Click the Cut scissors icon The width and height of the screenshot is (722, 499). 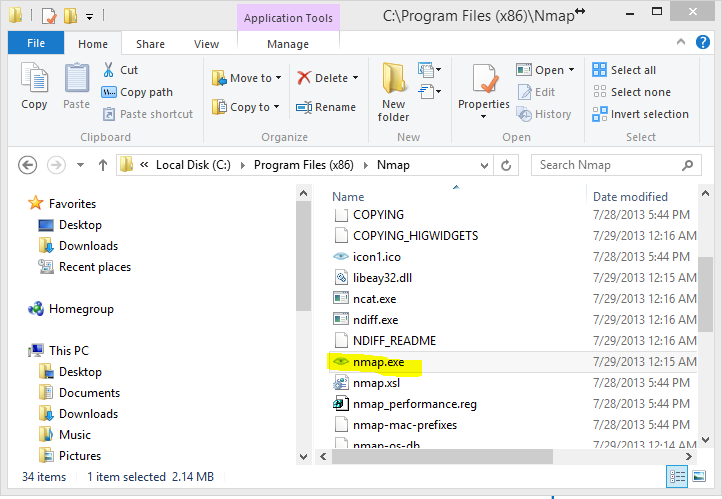click(109, 70)
